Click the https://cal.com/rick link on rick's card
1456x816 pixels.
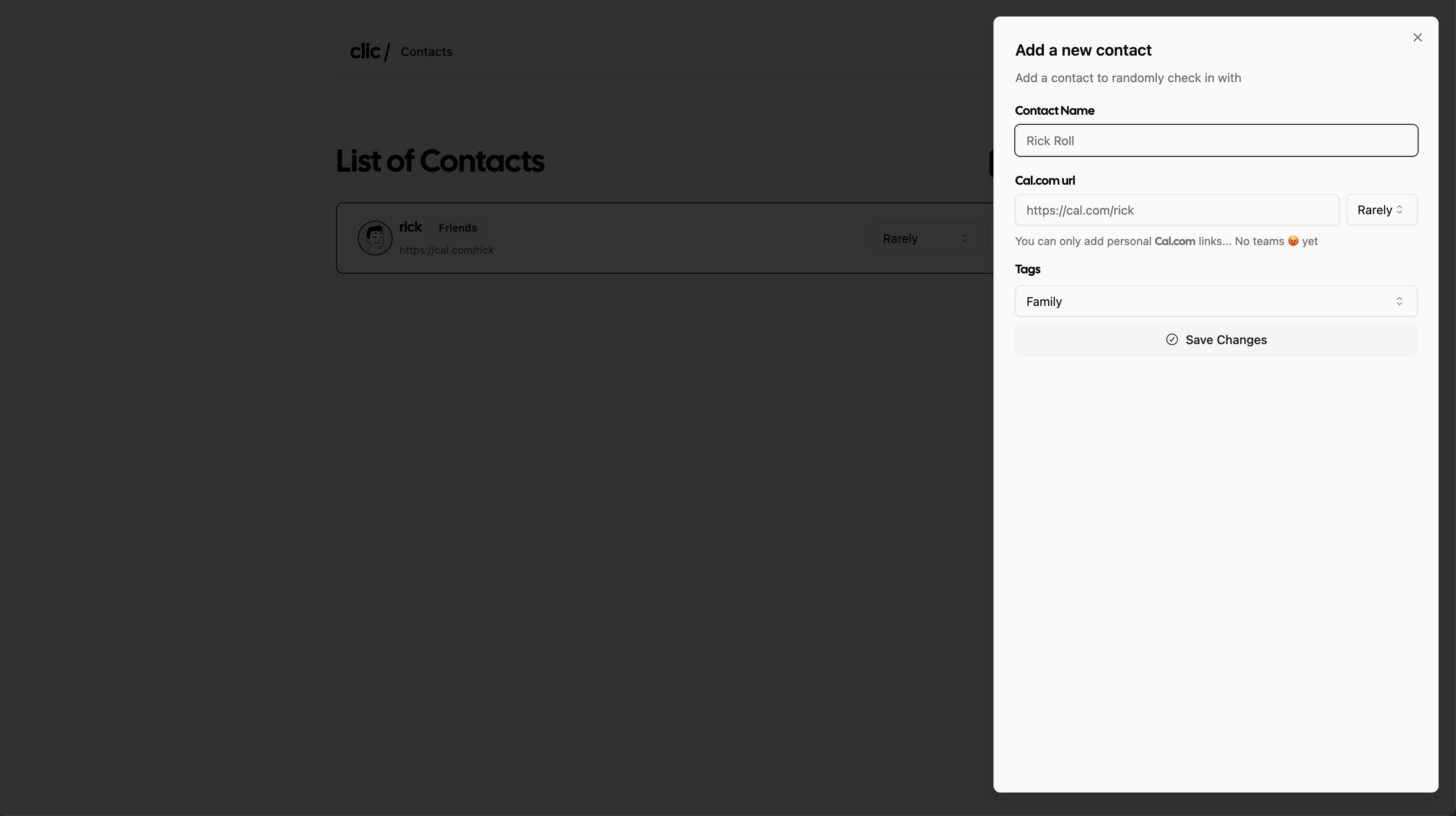coord(446,249)
